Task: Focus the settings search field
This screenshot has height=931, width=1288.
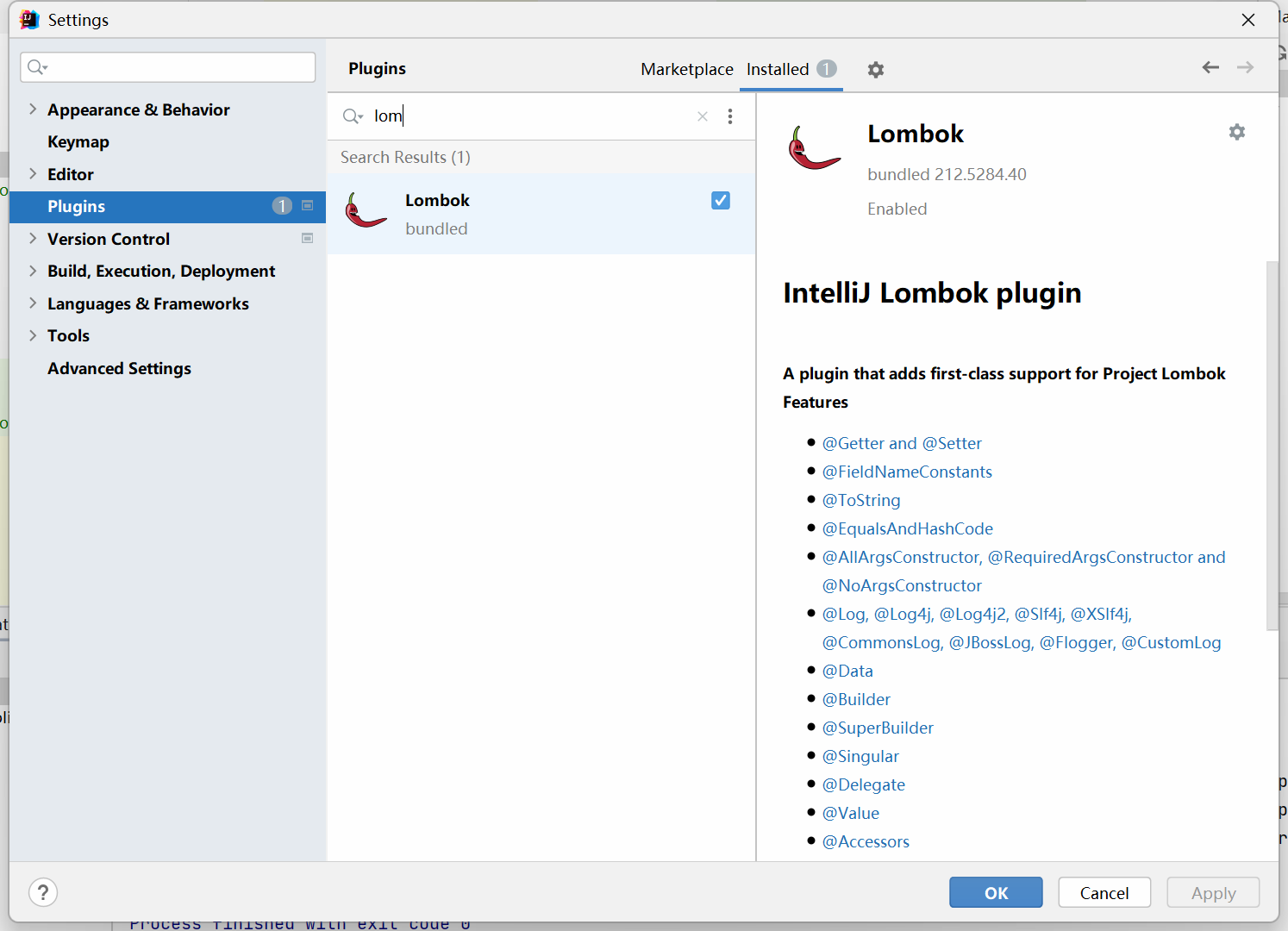Action: tap(168, 67)
